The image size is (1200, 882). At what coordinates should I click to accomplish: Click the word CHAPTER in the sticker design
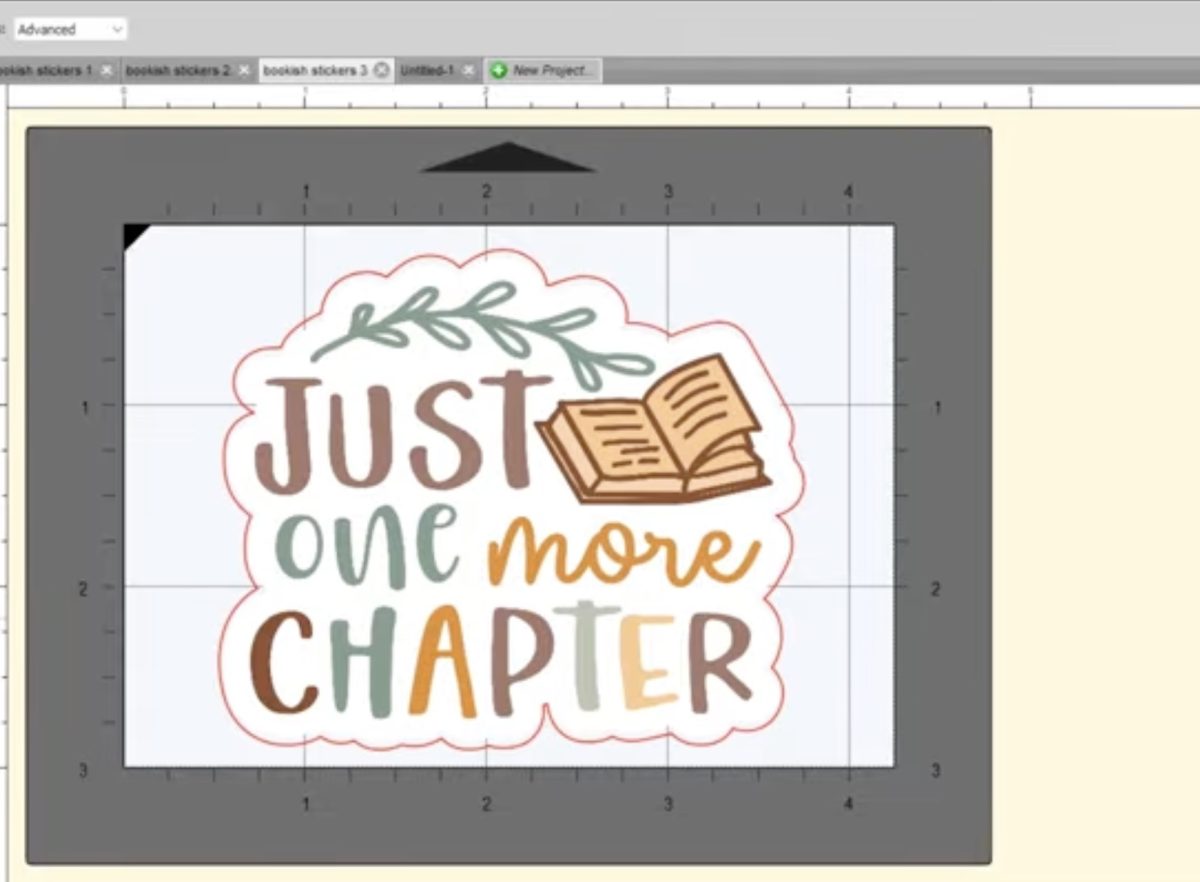click(501, 660)
